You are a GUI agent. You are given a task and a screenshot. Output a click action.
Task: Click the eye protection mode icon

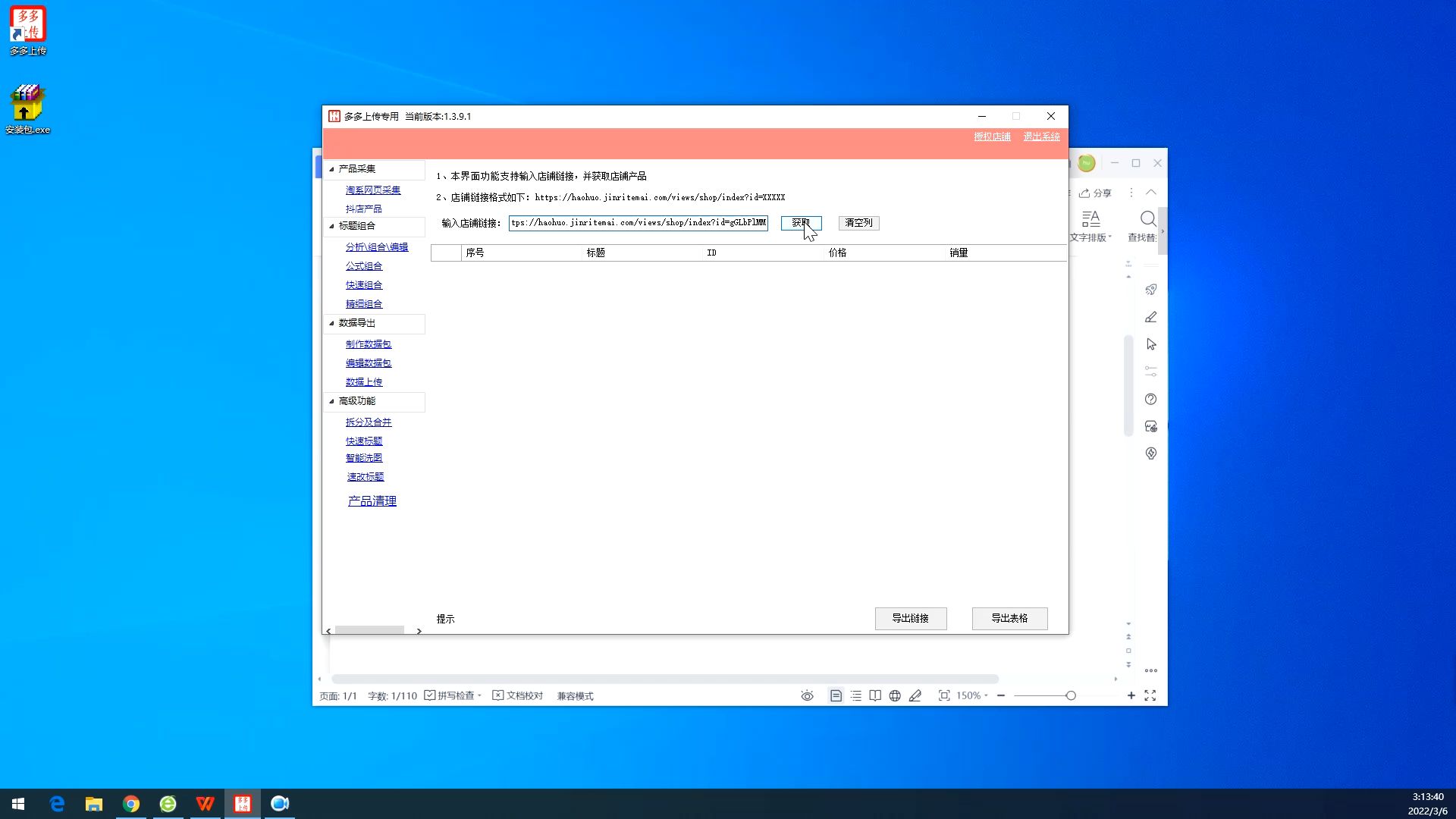tap(807, 695)
